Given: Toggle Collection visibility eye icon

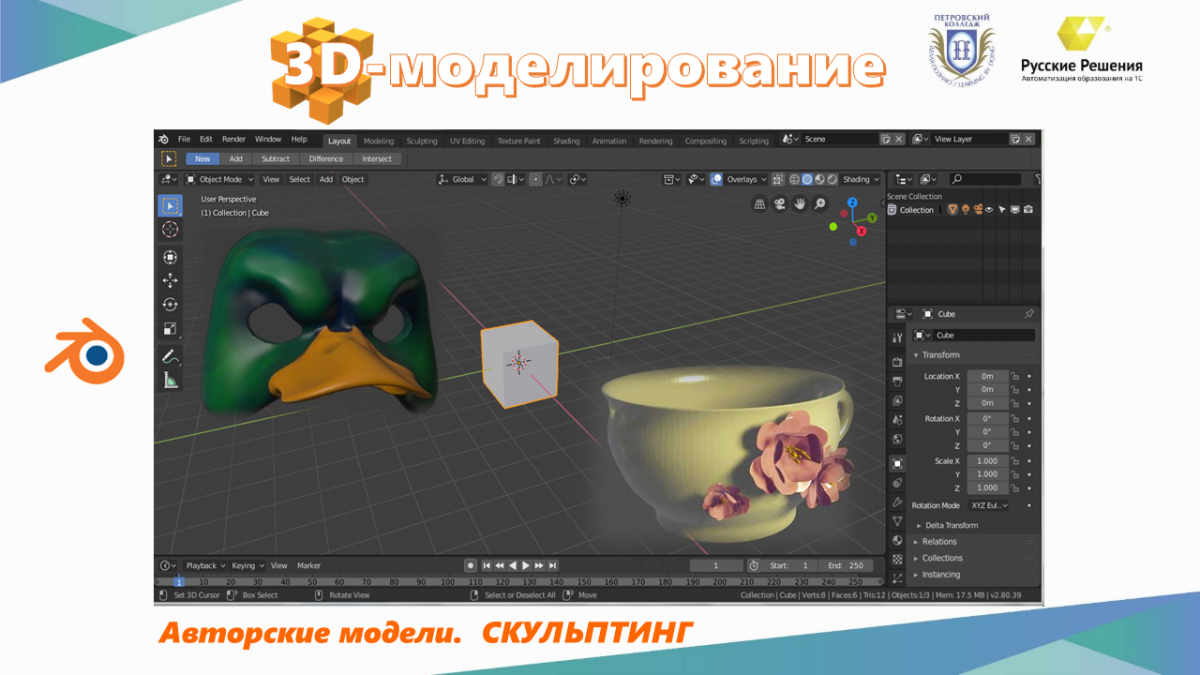Looking at the screenshot, I should click(989, 210).
